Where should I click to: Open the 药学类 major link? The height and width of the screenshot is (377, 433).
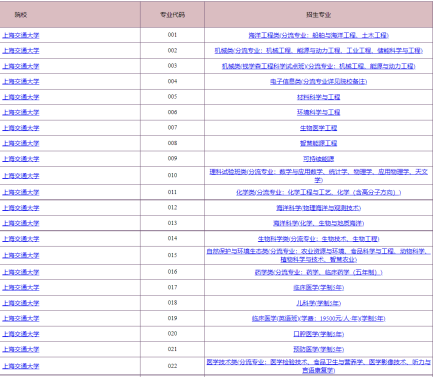[318, 272]
